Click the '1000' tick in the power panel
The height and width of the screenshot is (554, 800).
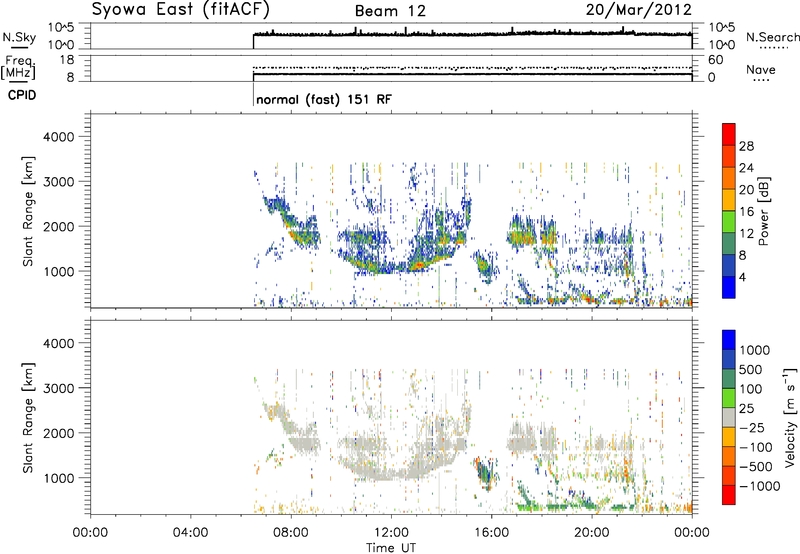click(x=59, y=271)
